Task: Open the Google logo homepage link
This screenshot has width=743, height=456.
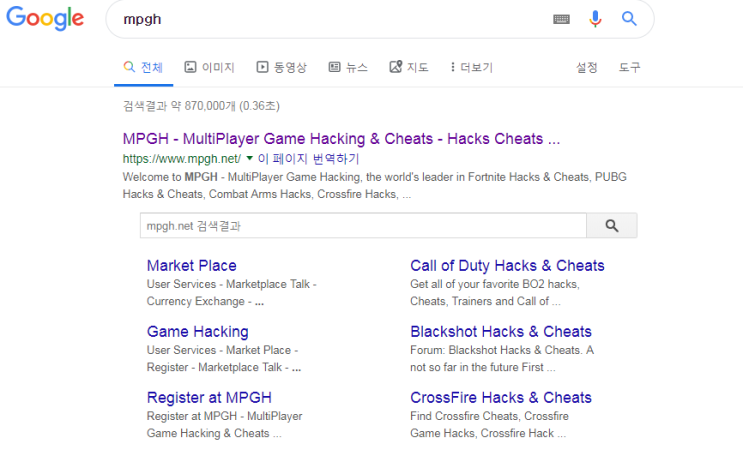Action: [x=45, y=18]
